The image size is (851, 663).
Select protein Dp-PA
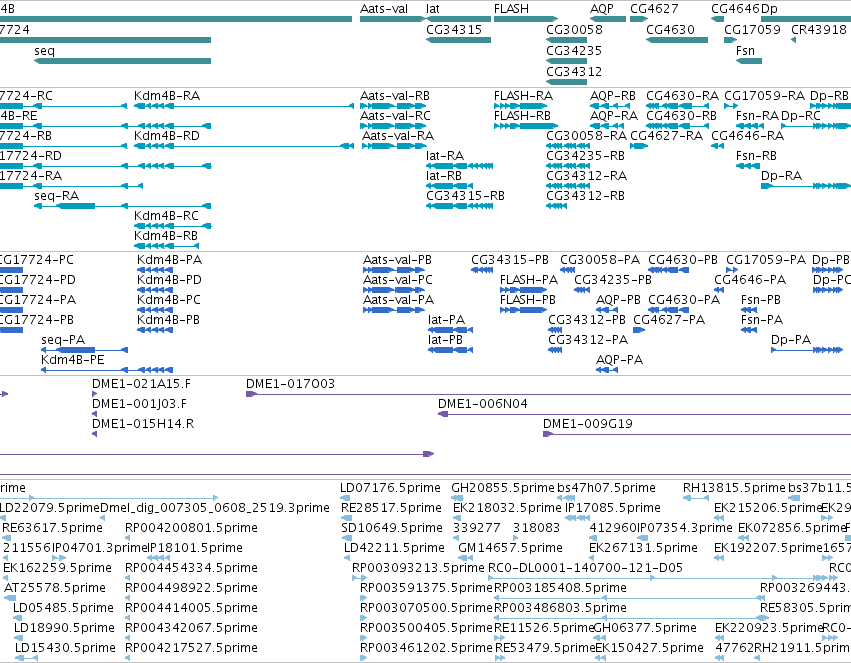807,350
